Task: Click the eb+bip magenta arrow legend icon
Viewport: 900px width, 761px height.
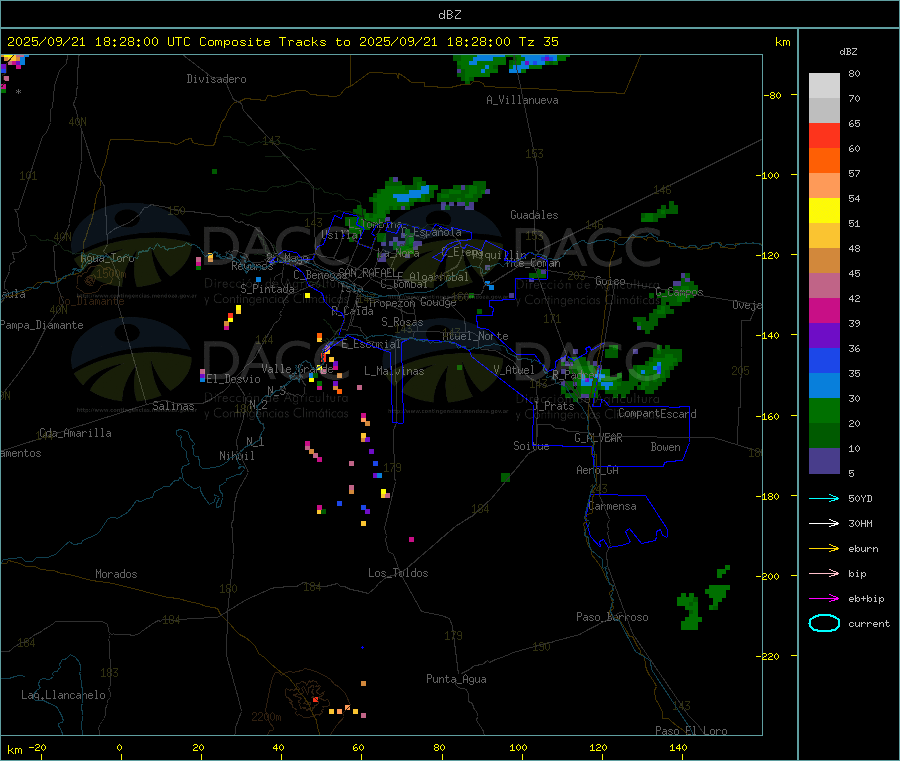Action: click(x=824, y=598)
